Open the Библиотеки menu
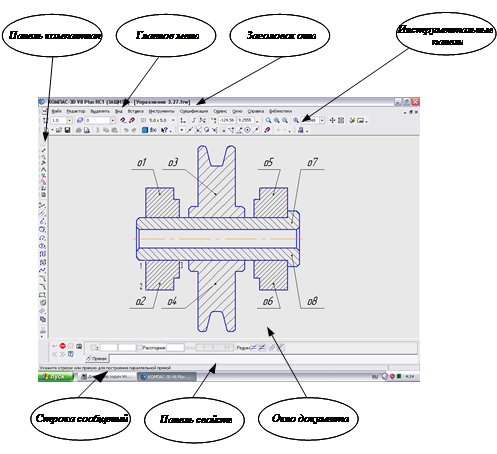 (280, 111)
